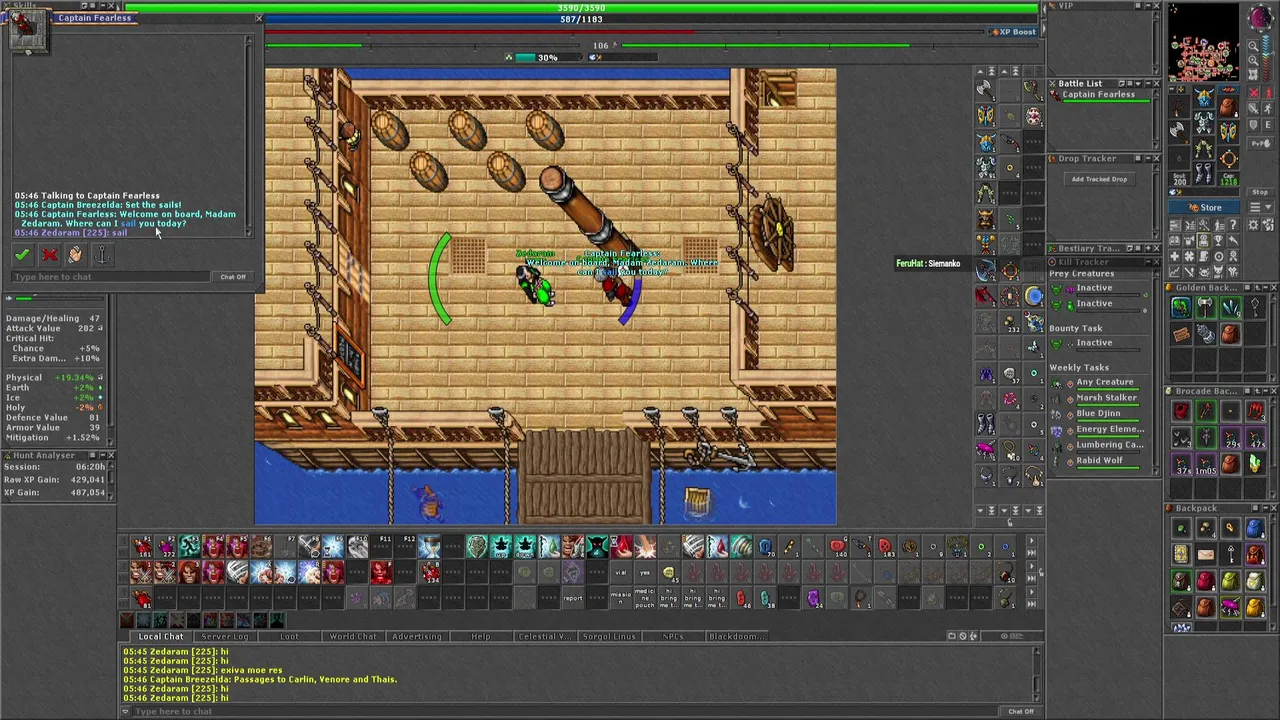Switch to Advertising tab
Screen dimensions: 1280x720
(x=417, y=636)
